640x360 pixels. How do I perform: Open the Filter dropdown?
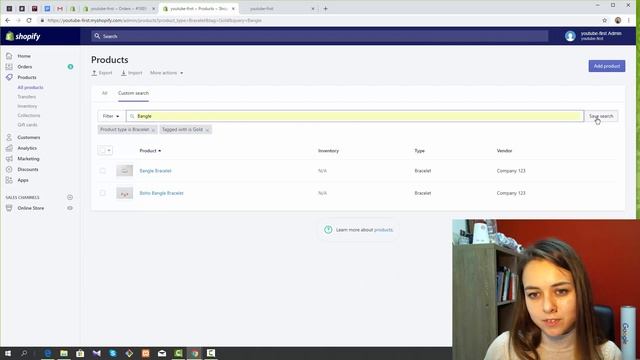[111, 116]
